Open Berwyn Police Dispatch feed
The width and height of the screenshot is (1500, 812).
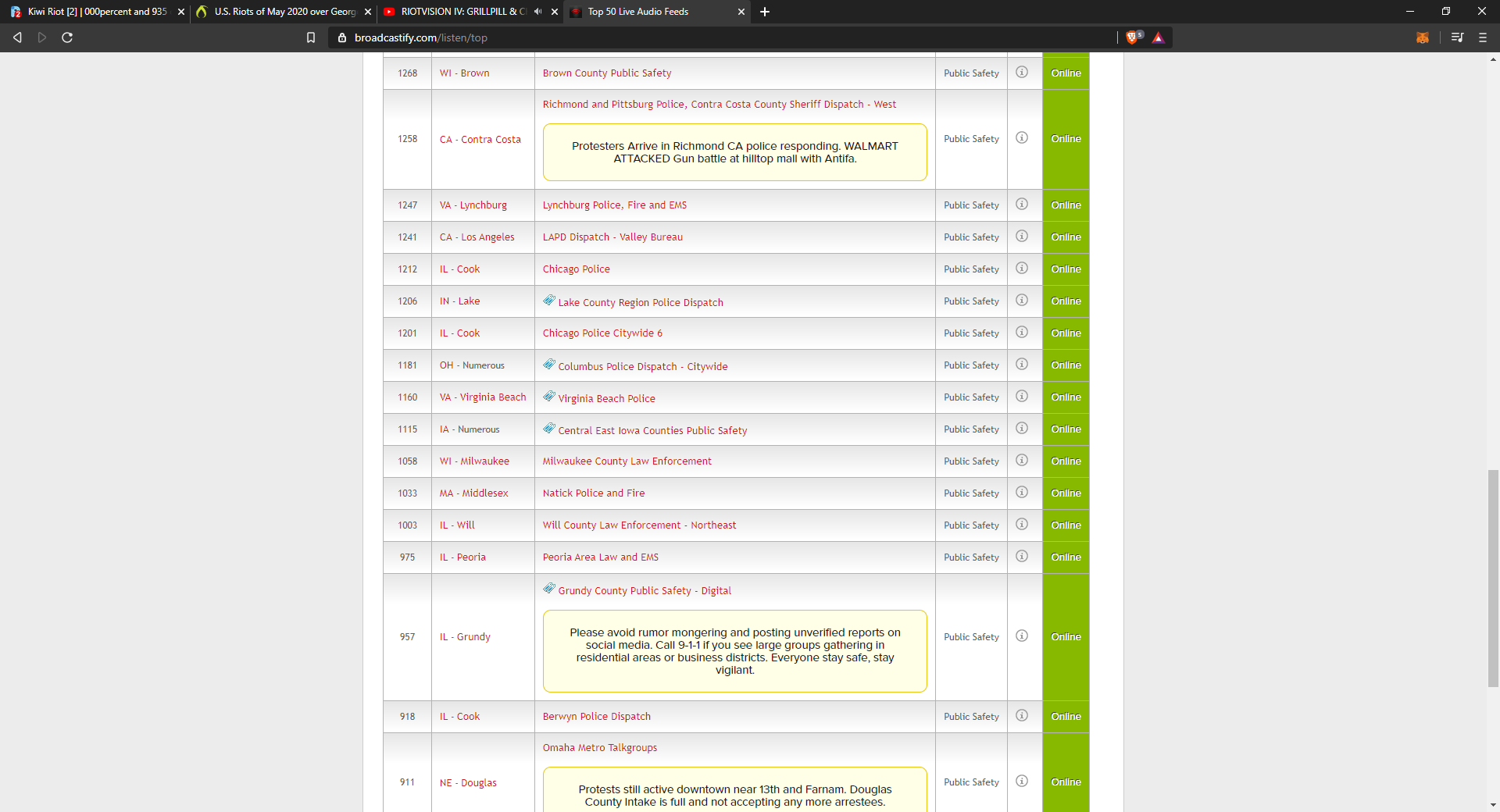tap(597, 717)
